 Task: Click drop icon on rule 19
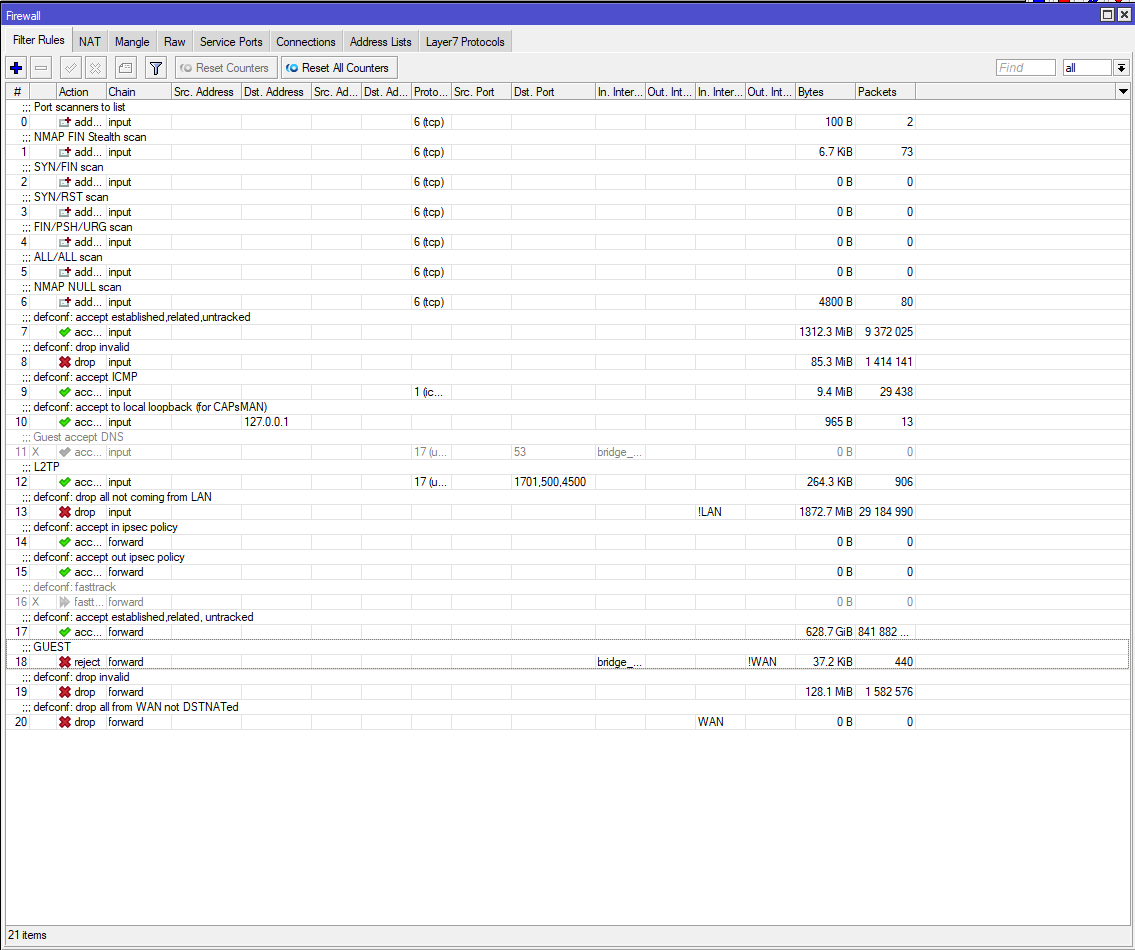64,692
